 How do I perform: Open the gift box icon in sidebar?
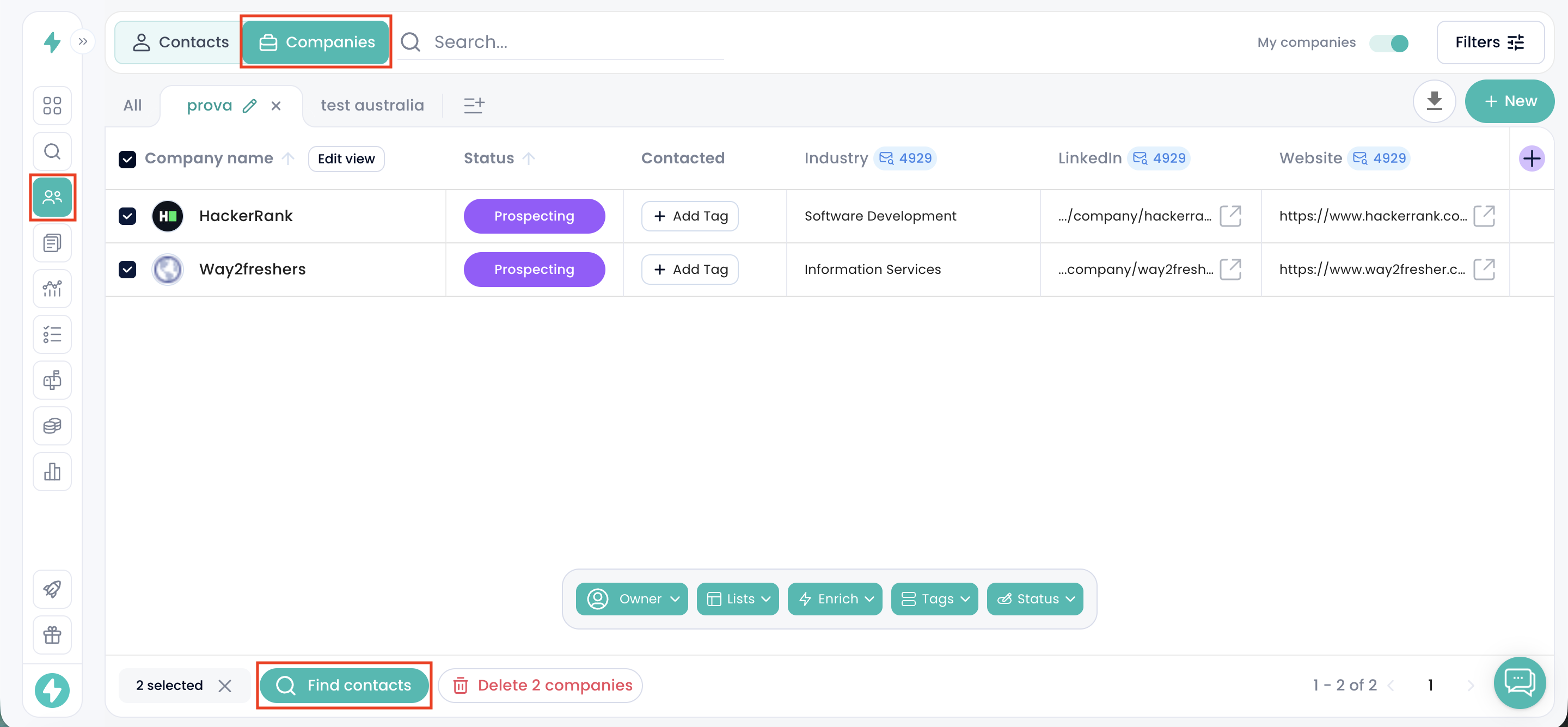[x=52, y=634]
